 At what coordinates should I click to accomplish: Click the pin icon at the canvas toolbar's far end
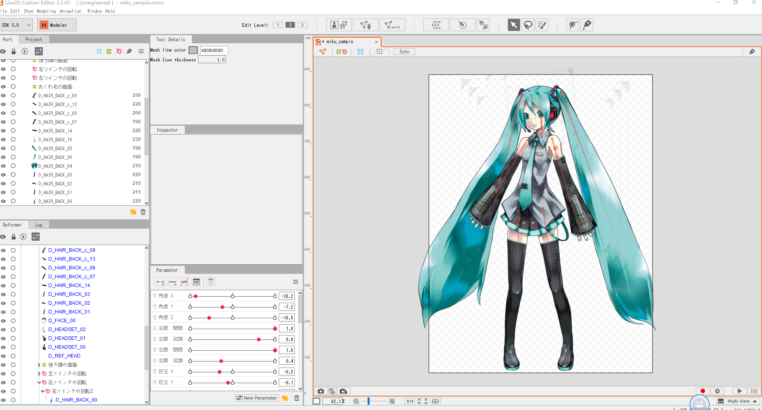[752, 51]
